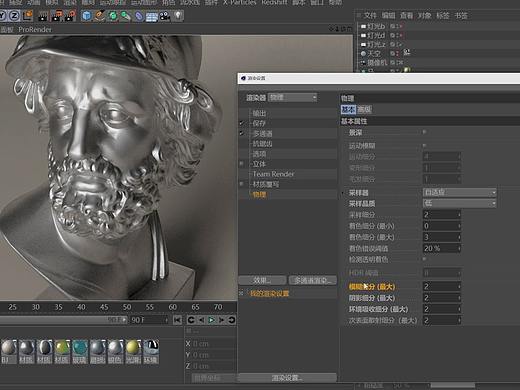The image size is (520, 390).
Task: Toggle the 景深 depth of field checkbox
Action: click(x=424, y=132)
